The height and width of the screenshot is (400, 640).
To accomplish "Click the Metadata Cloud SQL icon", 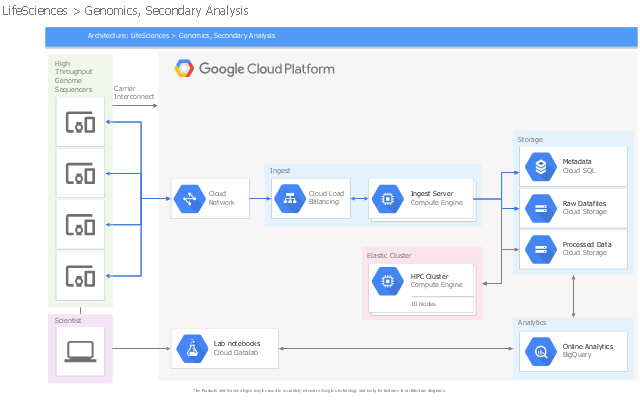I will coord(541,167).
